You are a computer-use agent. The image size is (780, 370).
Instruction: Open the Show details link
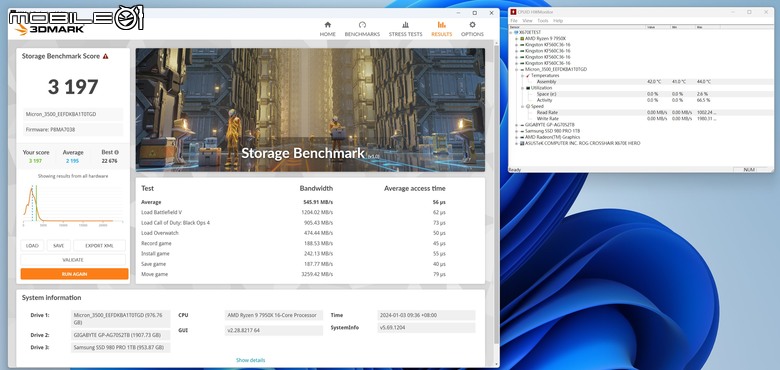point(250,360)
